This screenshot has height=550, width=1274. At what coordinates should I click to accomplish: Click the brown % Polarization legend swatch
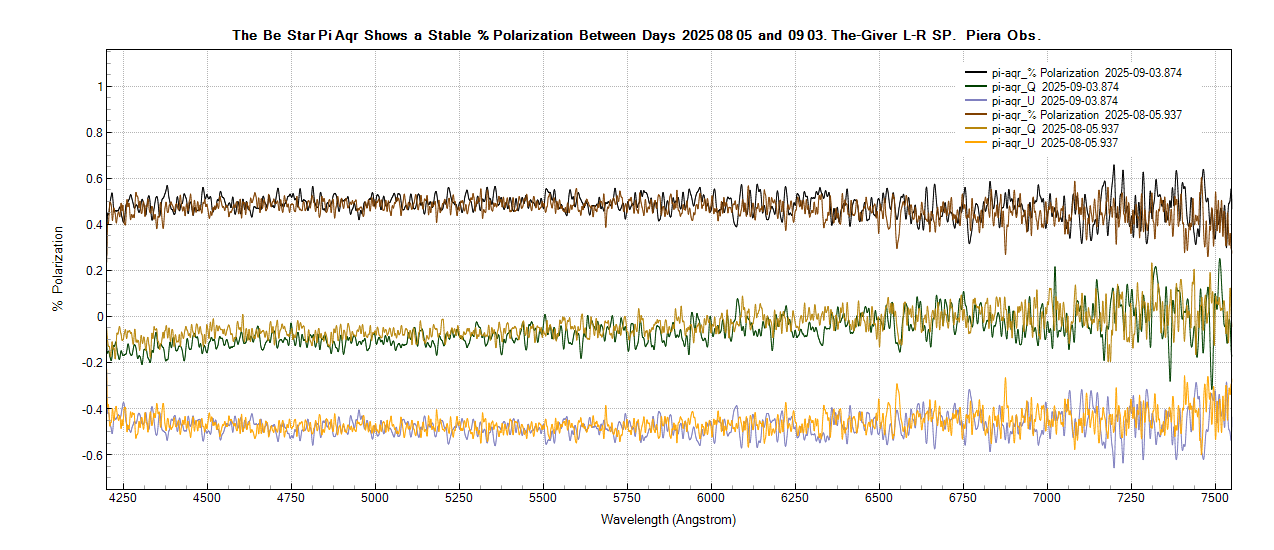click(x=976, y=115)
